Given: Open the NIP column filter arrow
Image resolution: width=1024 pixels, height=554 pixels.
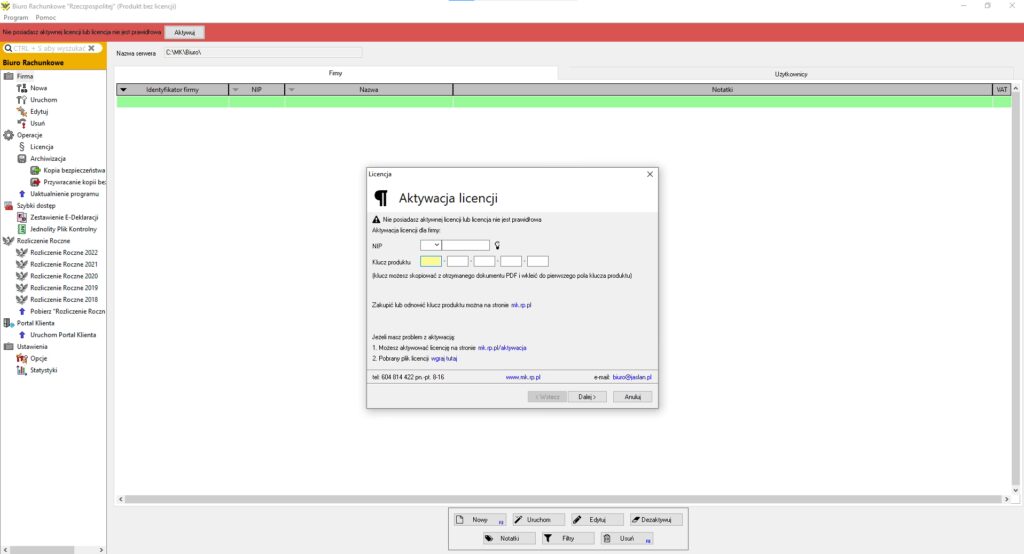Looking at the screenshot, I should pos(236,90).
